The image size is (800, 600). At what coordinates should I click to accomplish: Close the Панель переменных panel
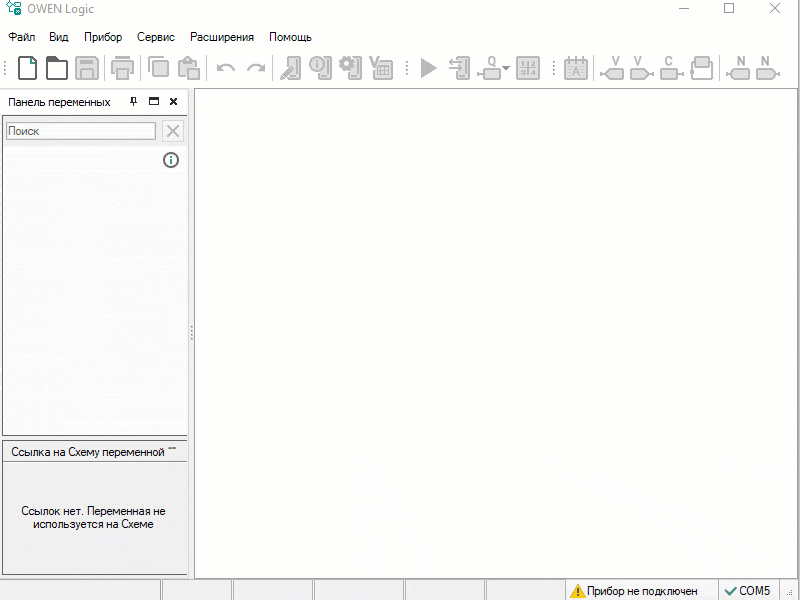point(173,102)
